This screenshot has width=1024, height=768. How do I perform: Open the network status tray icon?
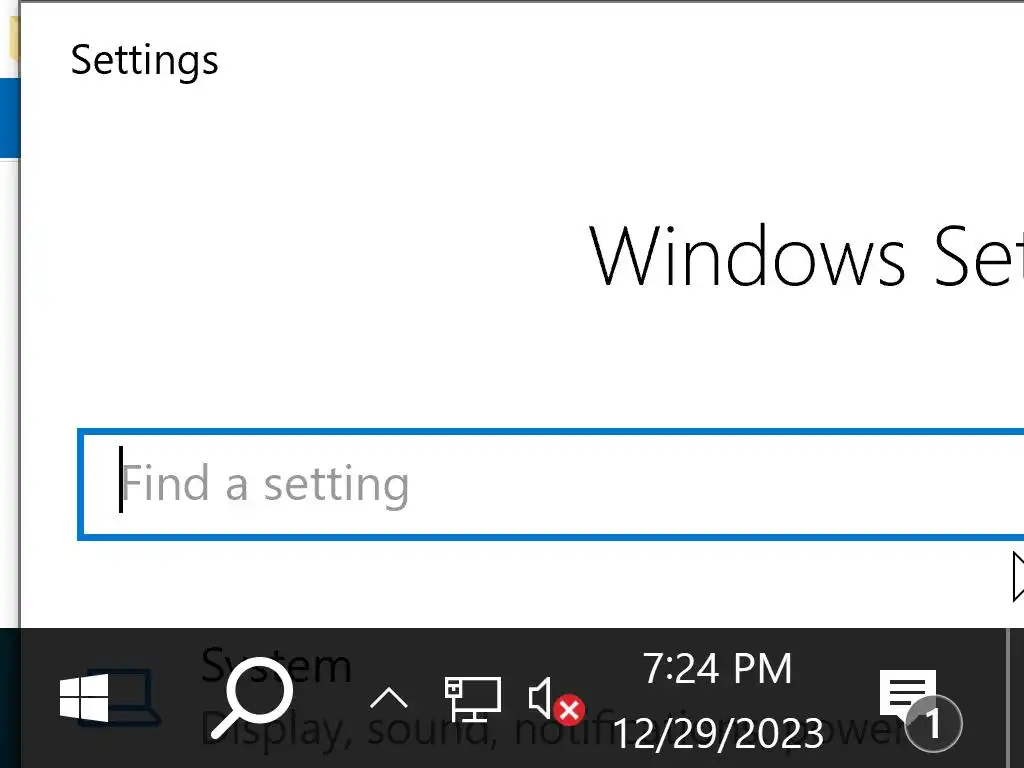[x=472, y=698]
